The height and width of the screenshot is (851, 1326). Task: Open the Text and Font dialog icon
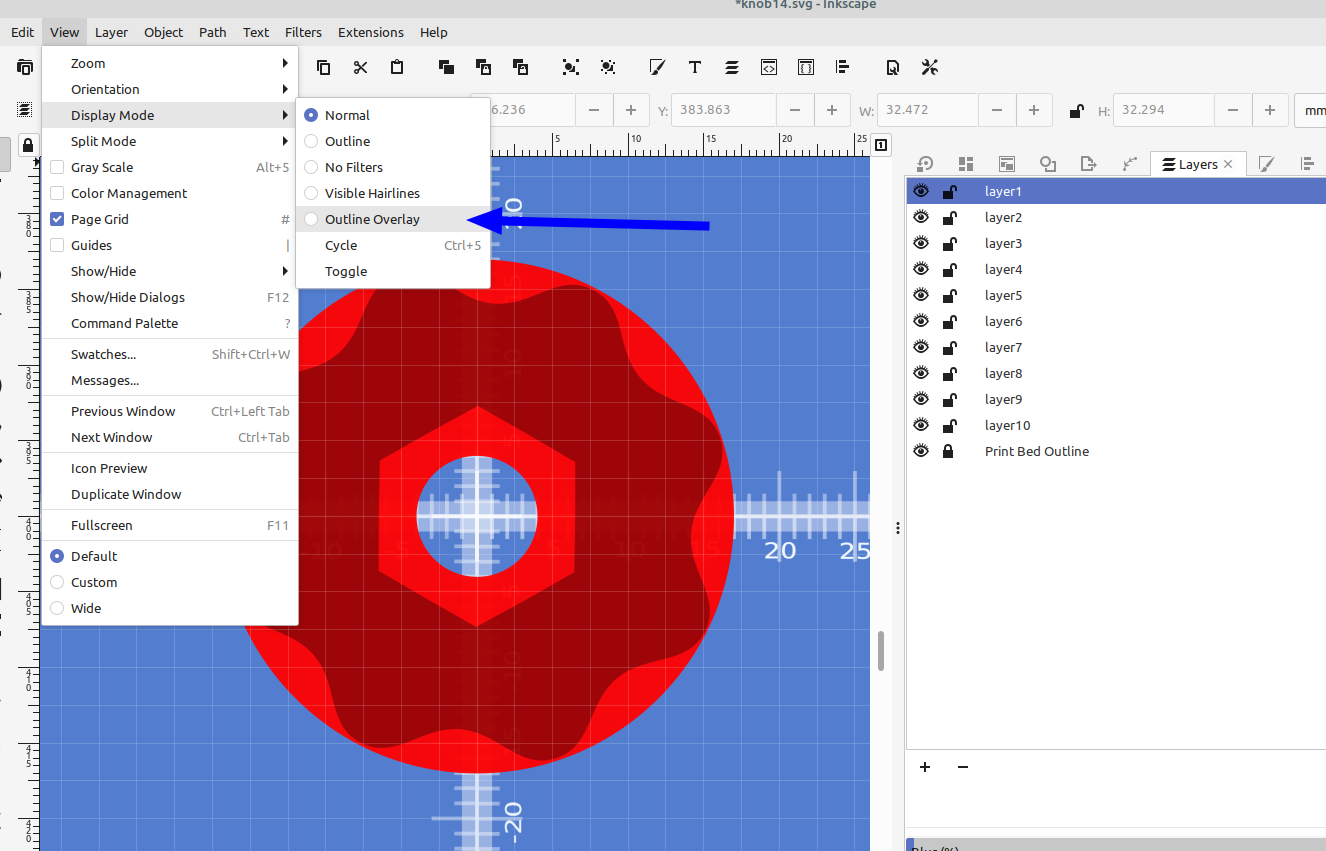coord(694,68)
